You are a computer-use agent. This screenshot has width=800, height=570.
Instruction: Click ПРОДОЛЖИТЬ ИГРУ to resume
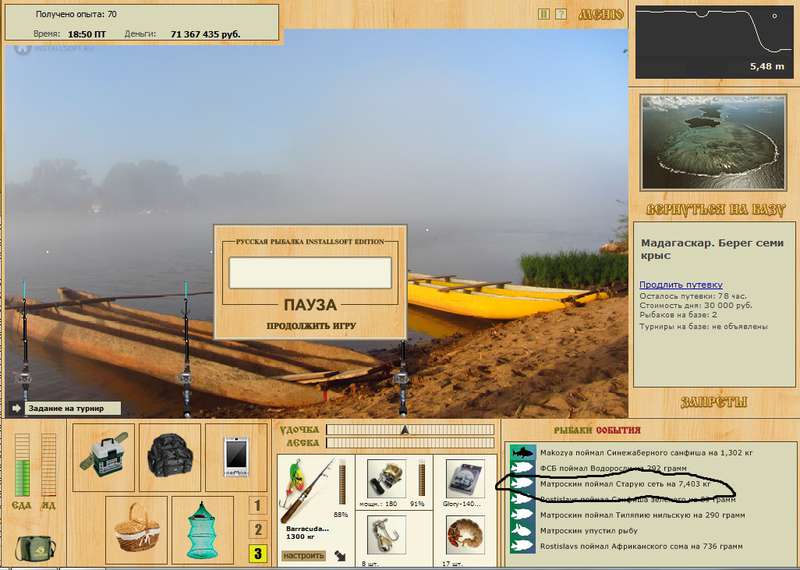tap(311, 326)
